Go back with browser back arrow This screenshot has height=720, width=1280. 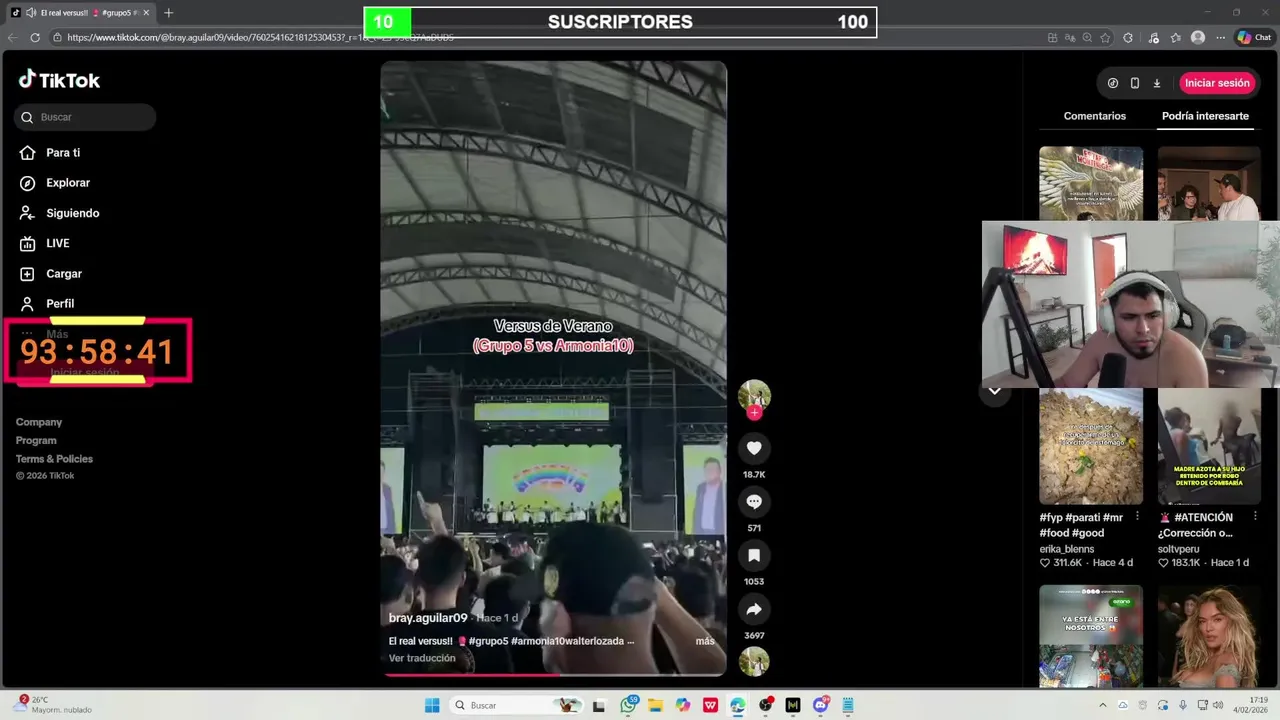(x=13, y=37)
